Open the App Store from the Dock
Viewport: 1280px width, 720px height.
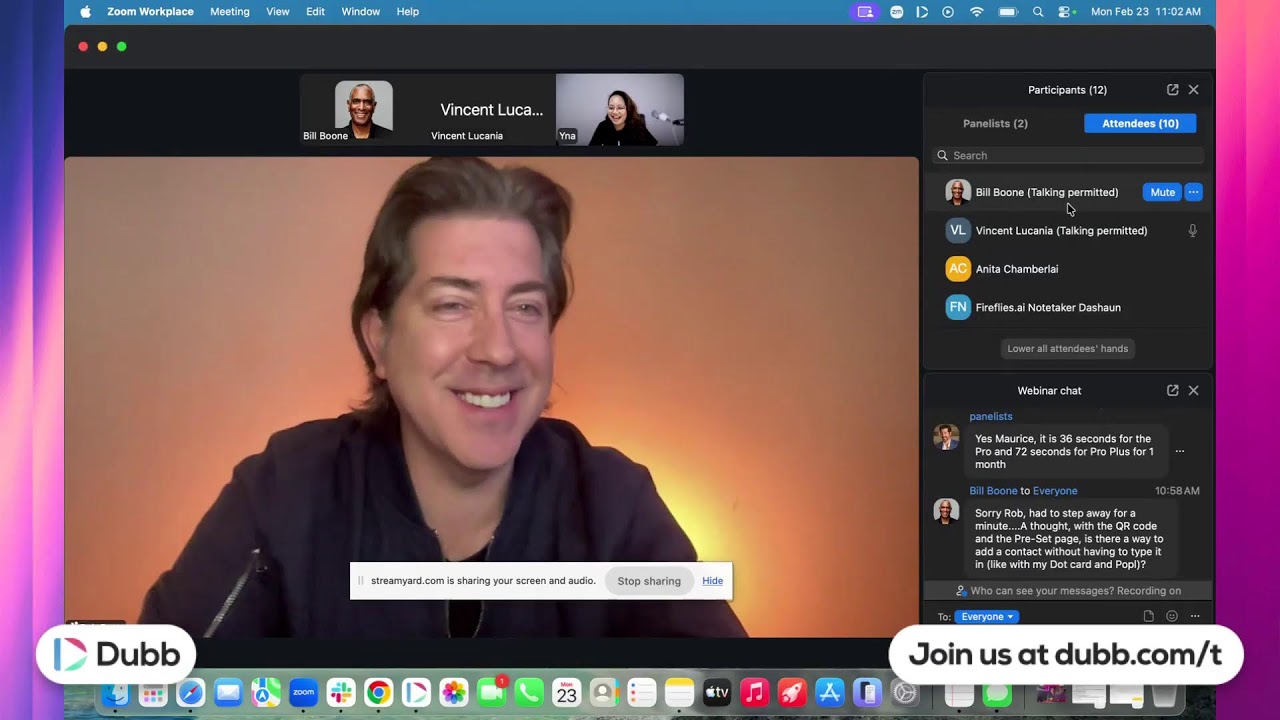(830, 692)
